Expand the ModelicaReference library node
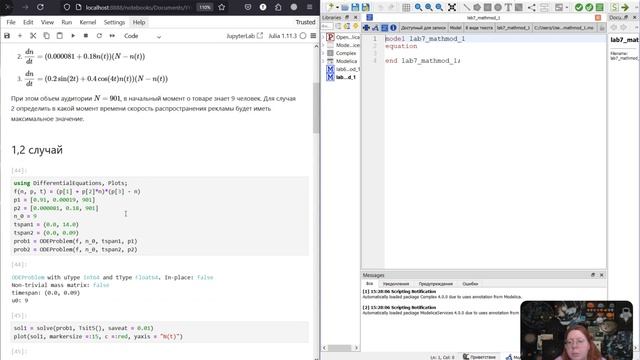This screenshot has width=640, height=360. (x=323, y=45)
